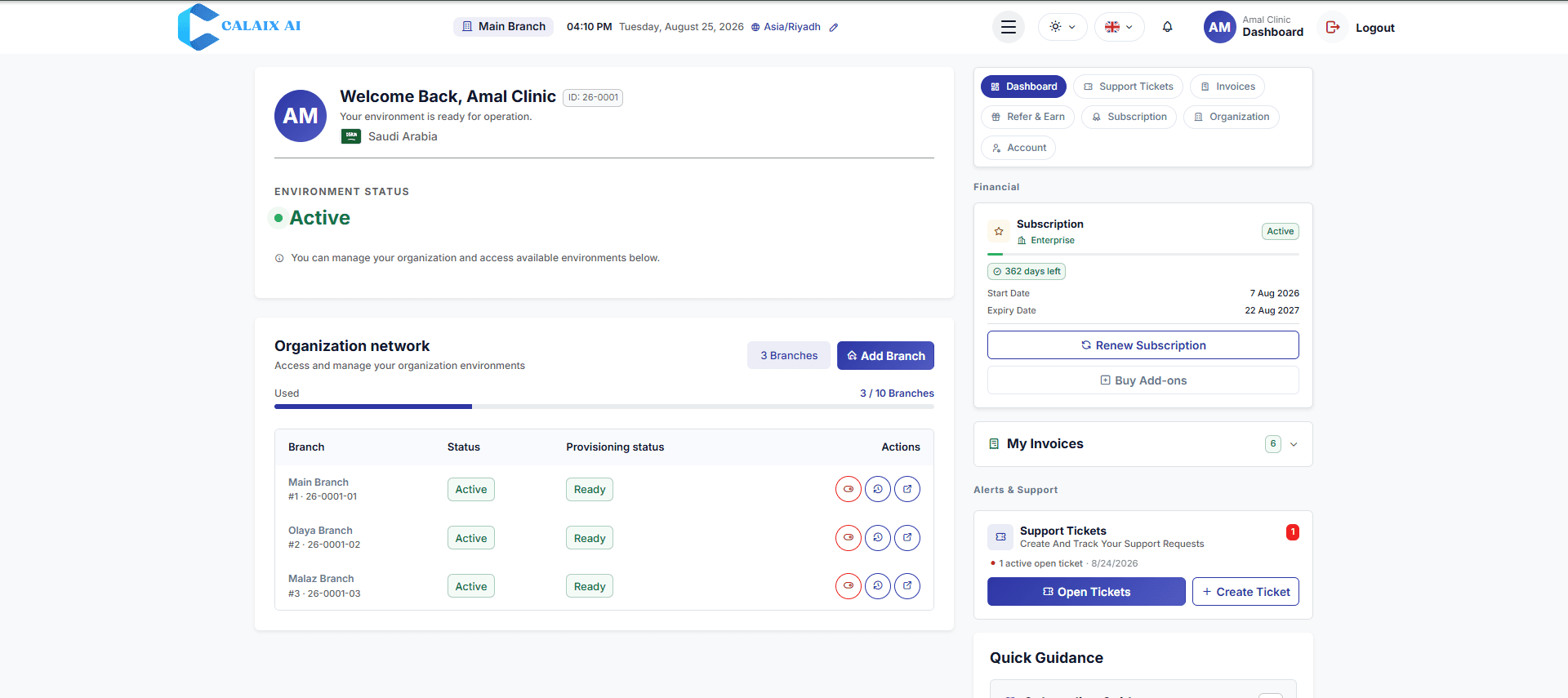Screen dimensions: 1568x698
Task: Open the Main Branch selector
Action: click(504, 27)
